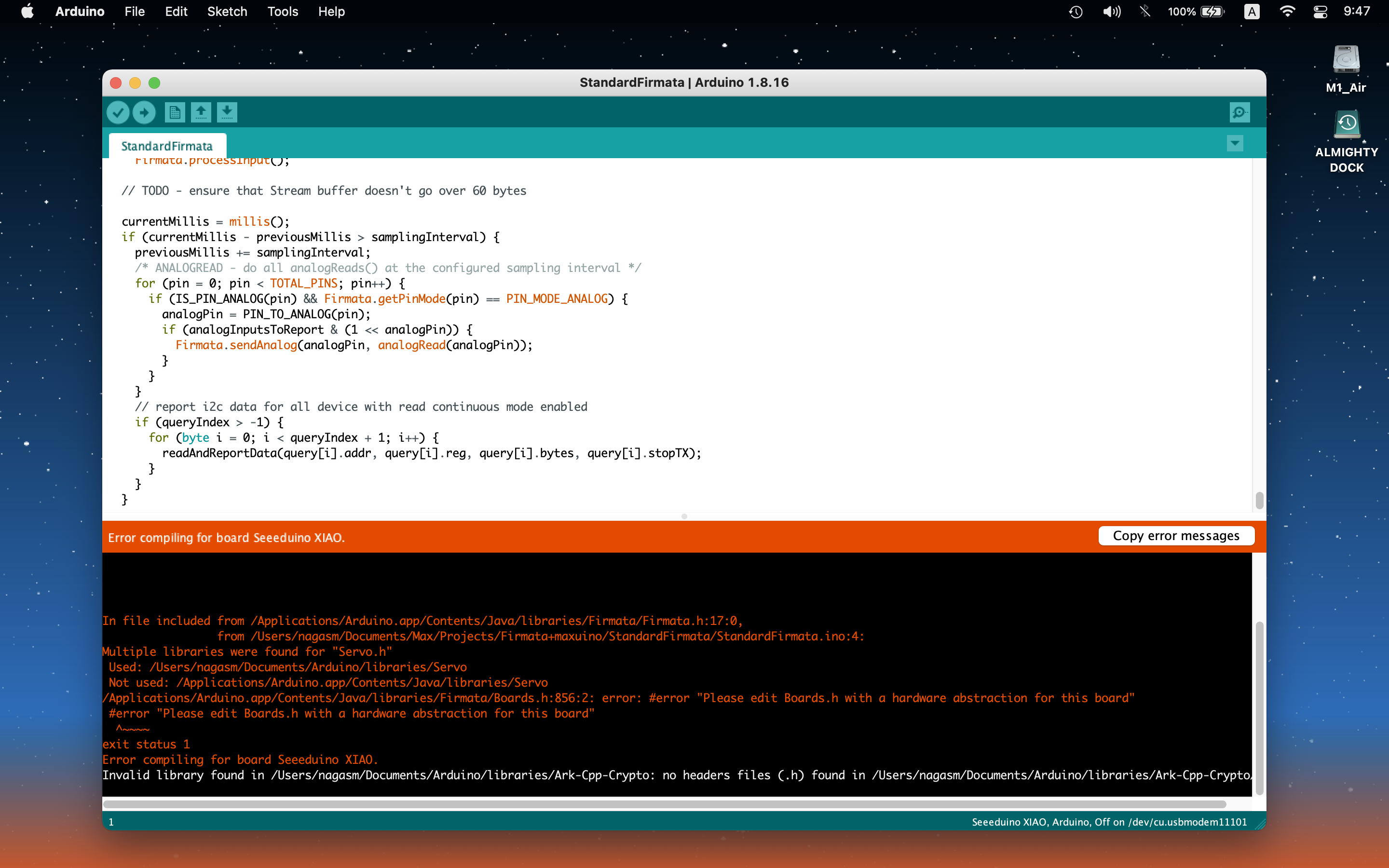Screen dimensions: 1389x868
Task: Click Copy error messages button
Action: 1175,536
